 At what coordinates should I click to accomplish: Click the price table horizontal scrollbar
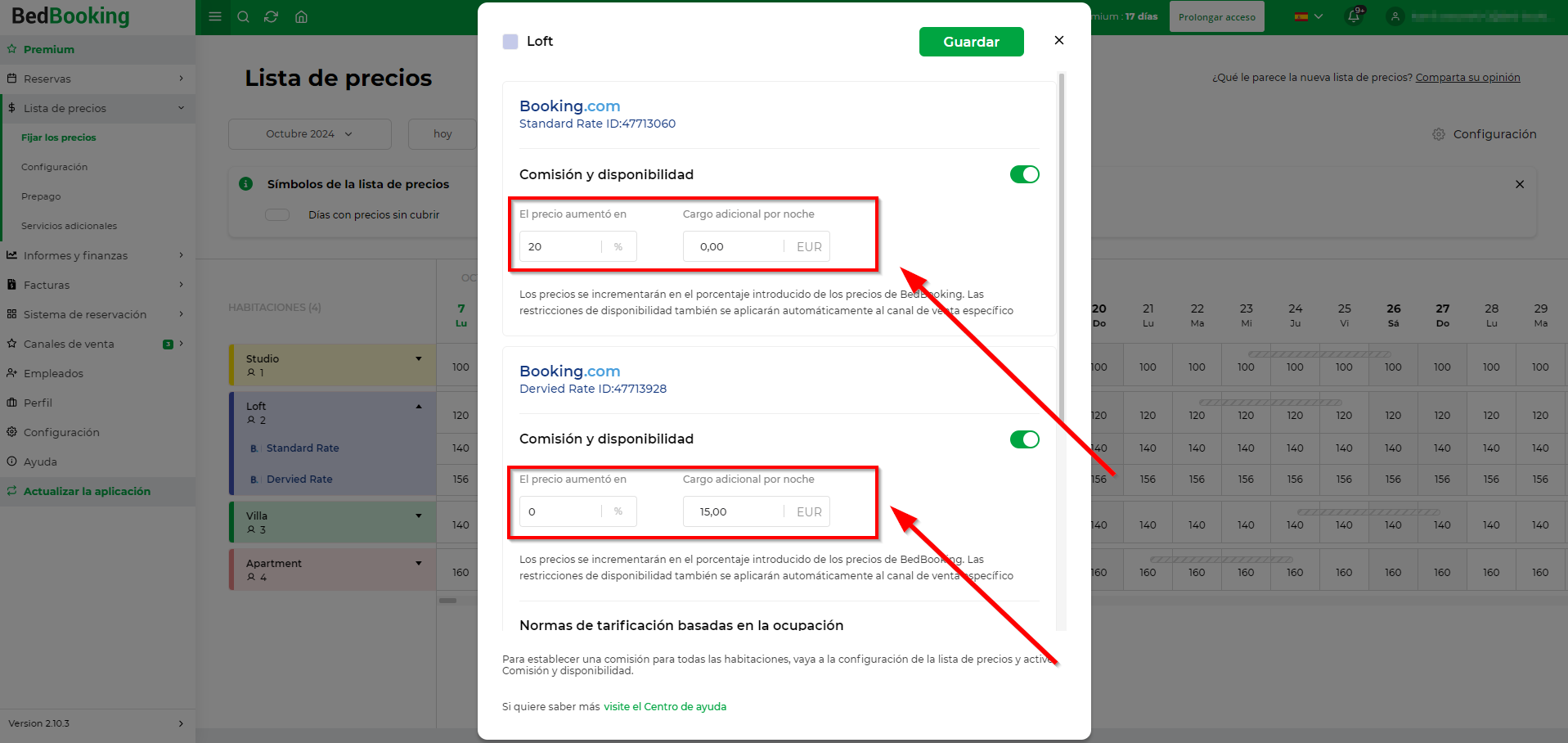(447, 601)
